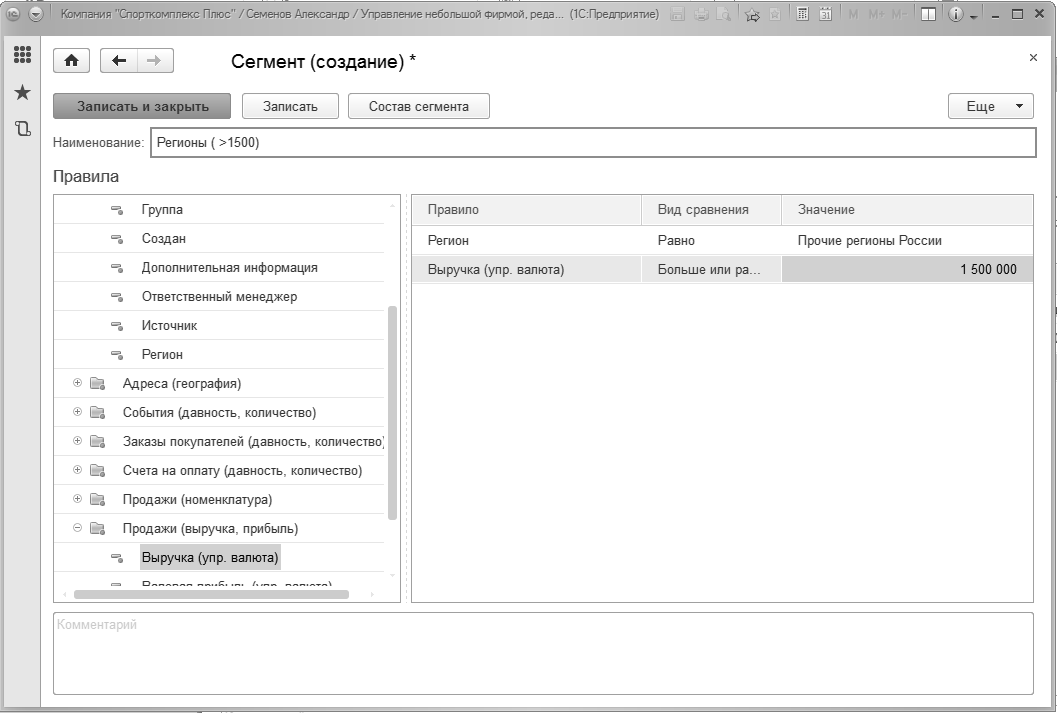Click 'Записать и закрыть' button

142,106
